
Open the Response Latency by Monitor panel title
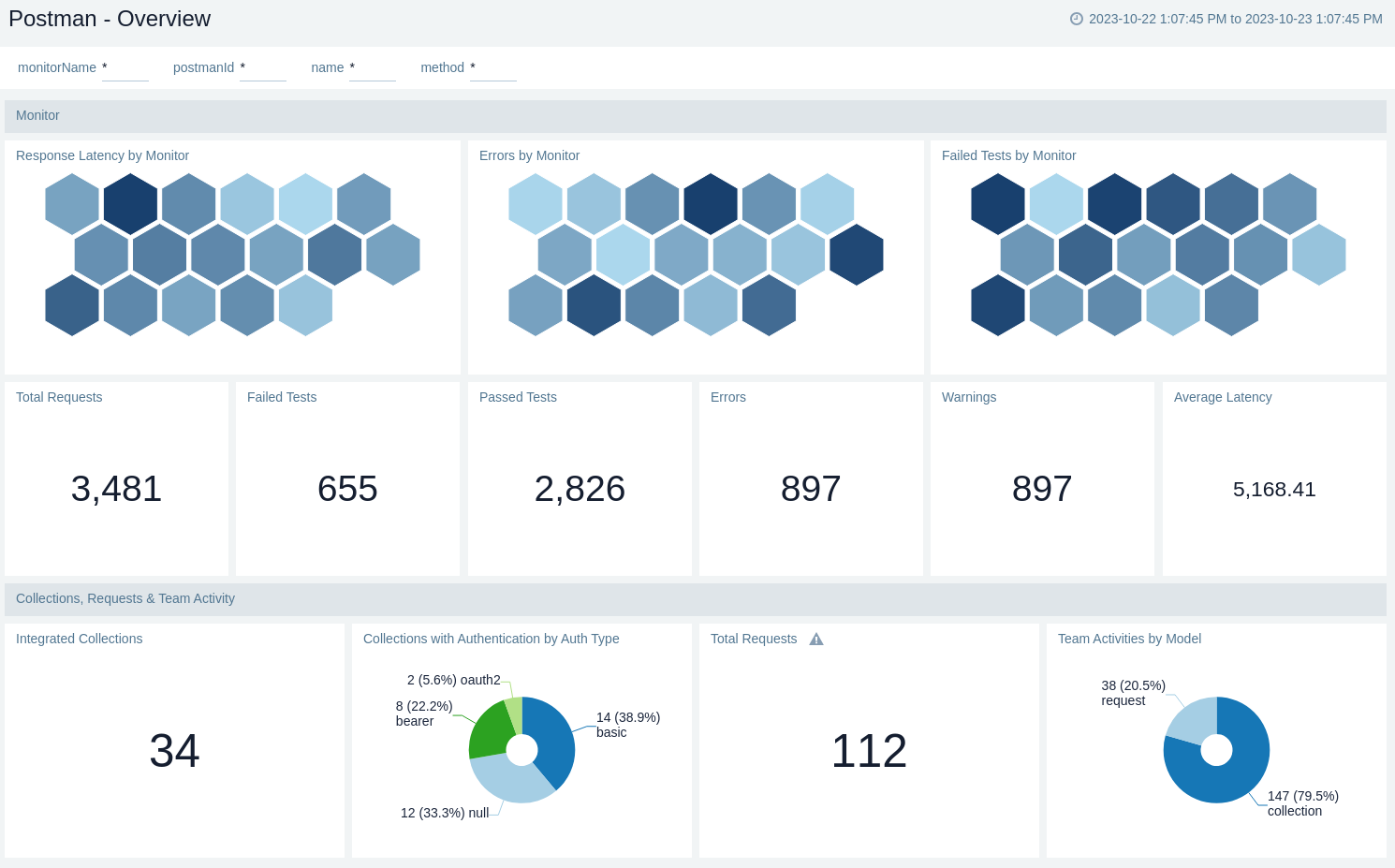point(102,155)
